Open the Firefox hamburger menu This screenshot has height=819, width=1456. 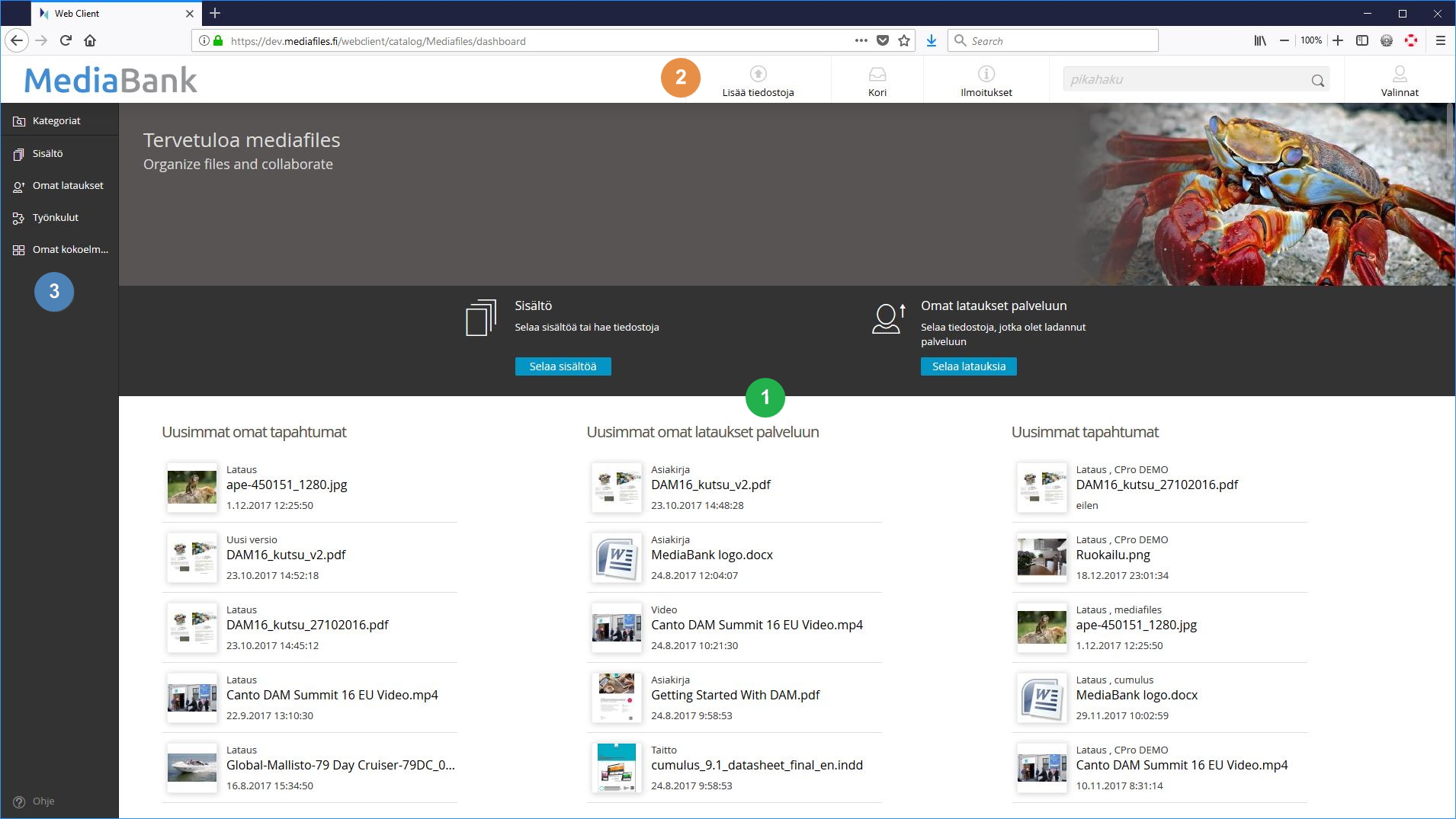(x=1440, y=41)
